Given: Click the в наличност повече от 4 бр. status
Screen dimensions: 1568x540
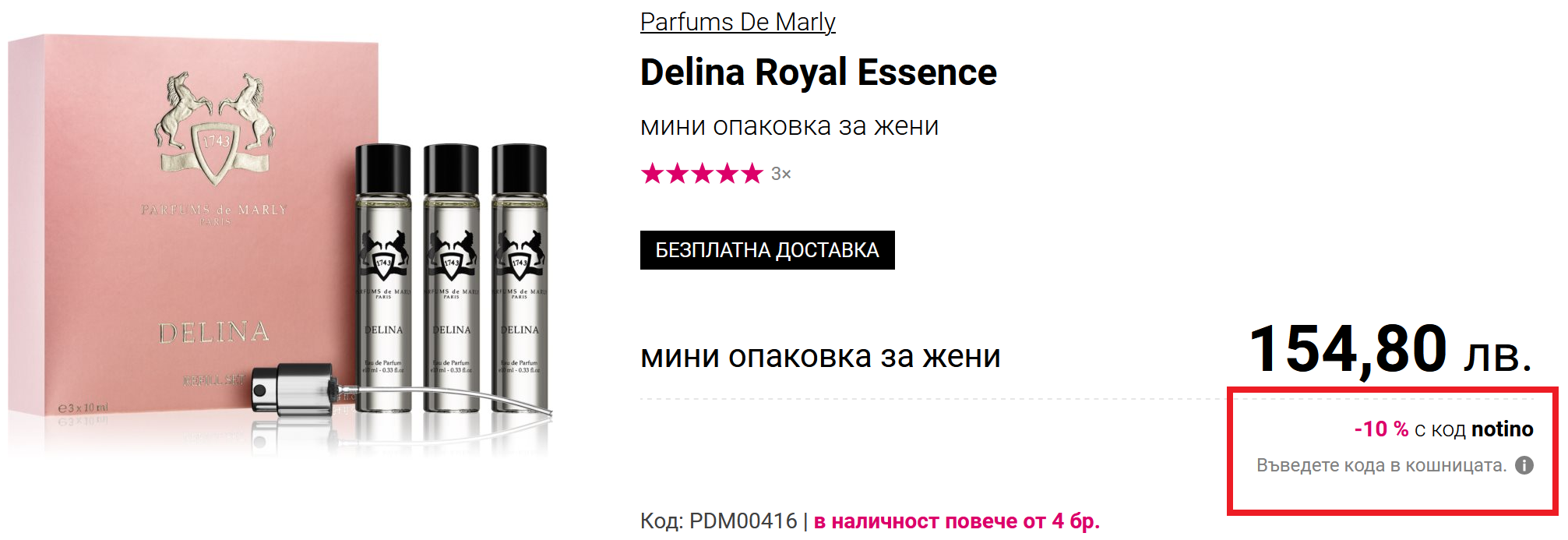Looking at the screenshot, I should pos(957,521).
